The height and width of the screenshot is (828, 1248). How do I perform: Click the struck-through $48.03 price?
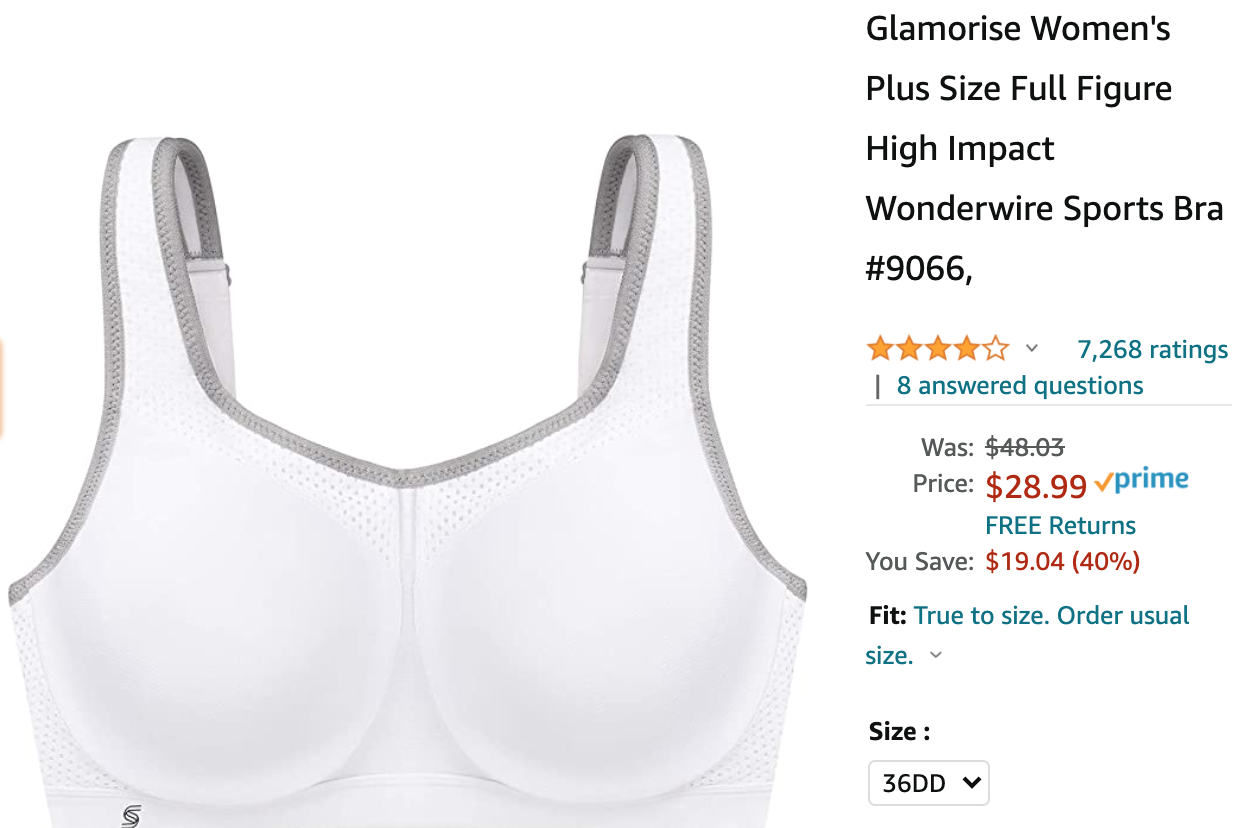tap(1025, 446)
